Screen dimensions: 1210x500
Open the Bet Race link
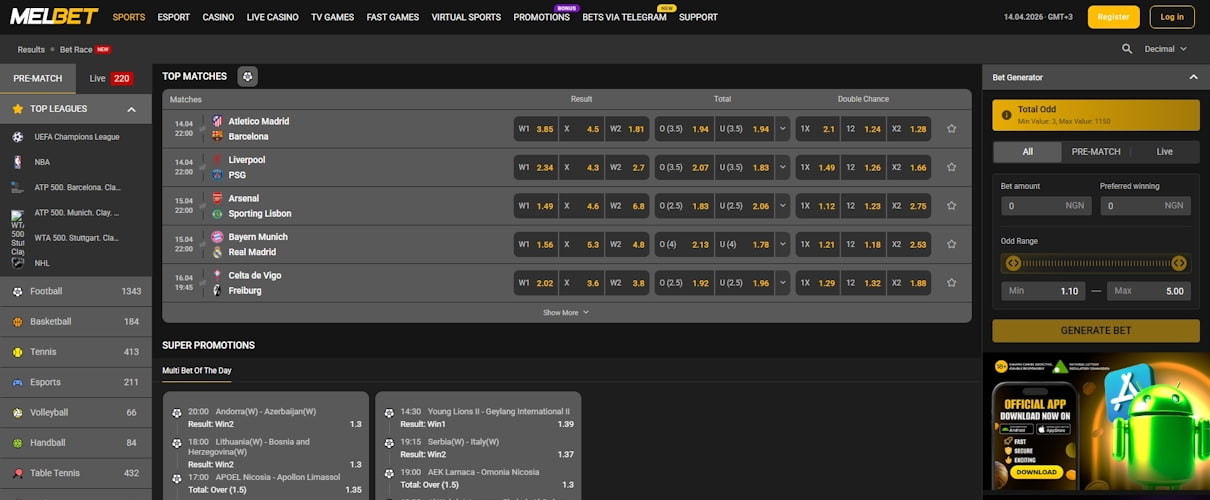tap(76, 49)
